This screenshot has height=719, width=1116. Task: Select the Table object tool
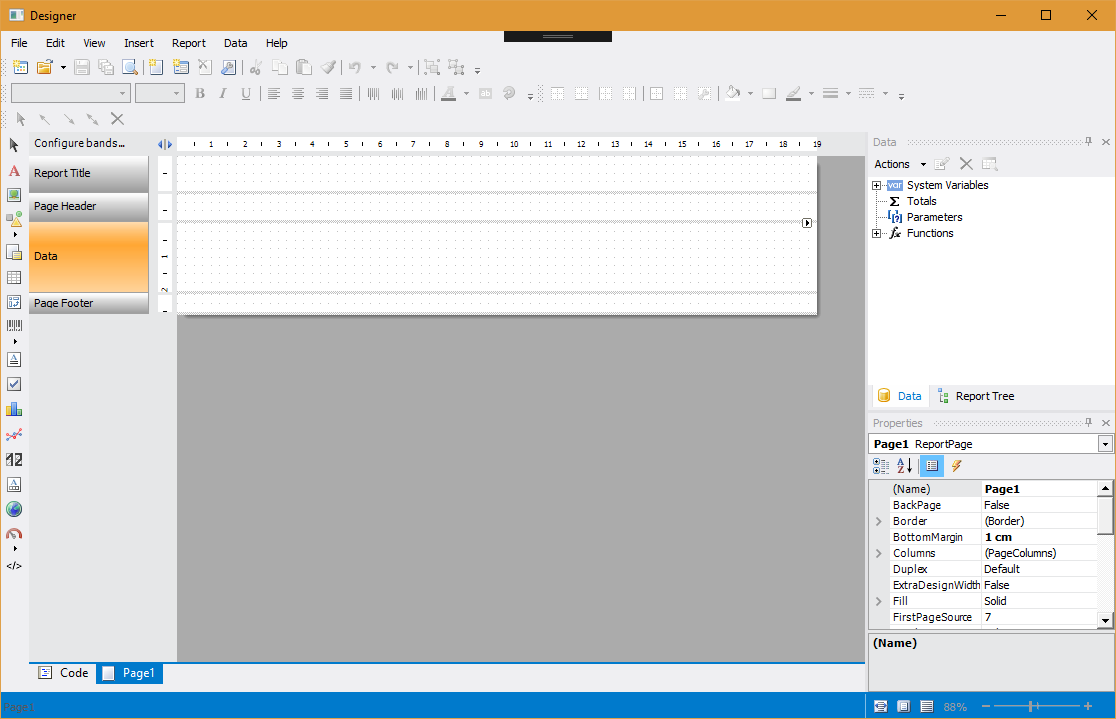[x=14, y=278]
